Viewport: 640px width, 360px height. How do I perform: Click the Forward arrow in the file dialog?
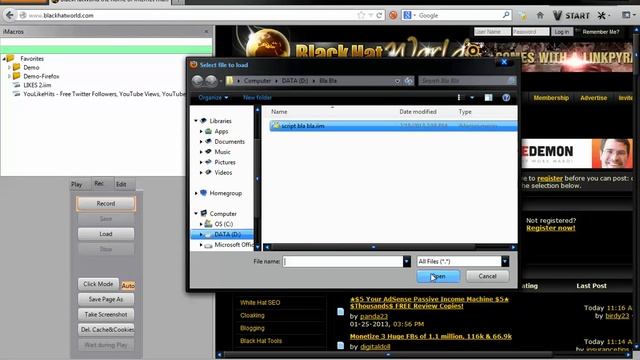[211, 81]
